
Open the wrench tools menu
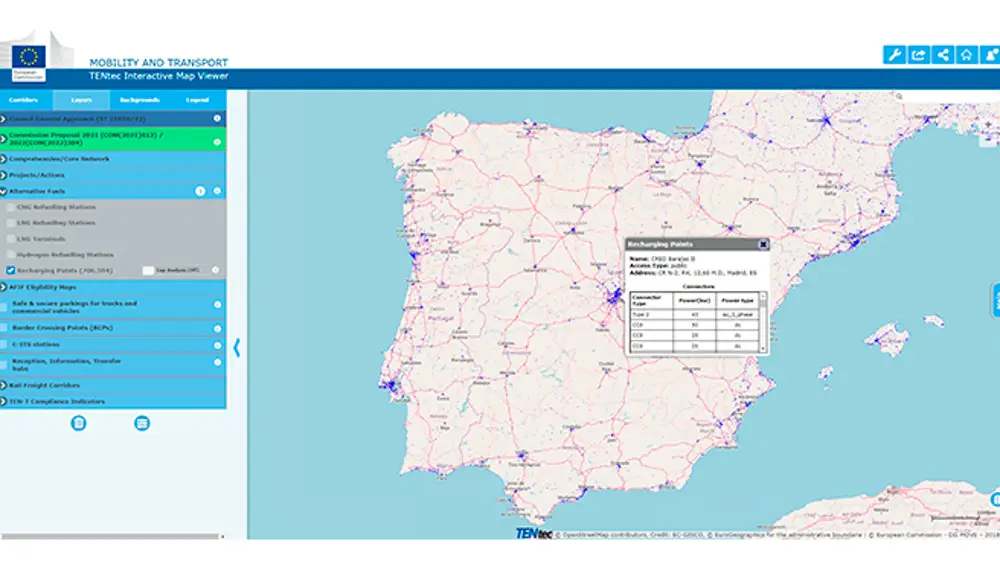(x=894, y=55)
